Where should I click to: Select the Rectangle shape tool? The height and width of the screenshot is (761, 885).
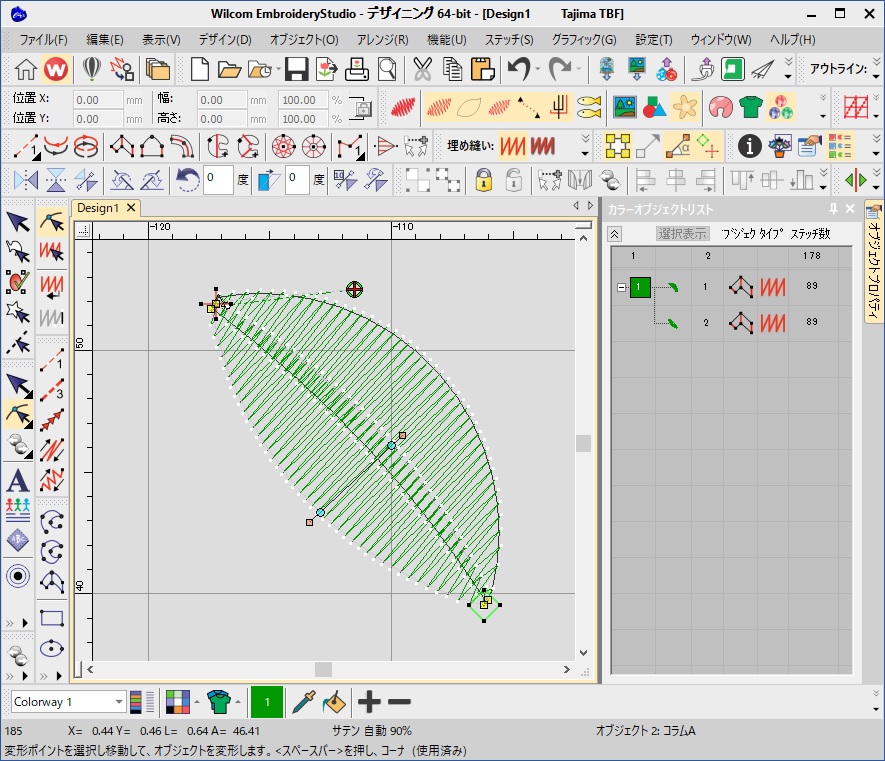tap(52, 618)
